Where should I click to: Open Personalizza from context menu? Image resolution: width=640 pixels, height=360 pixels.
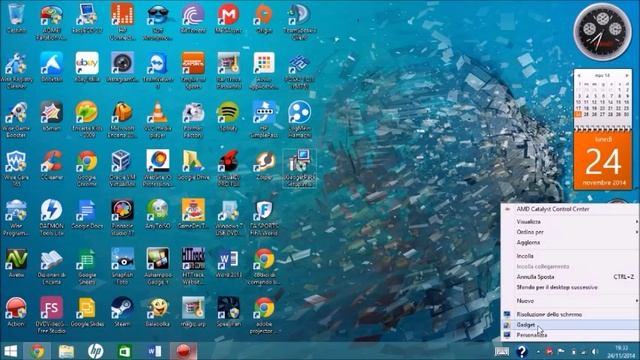pos(570,335)
